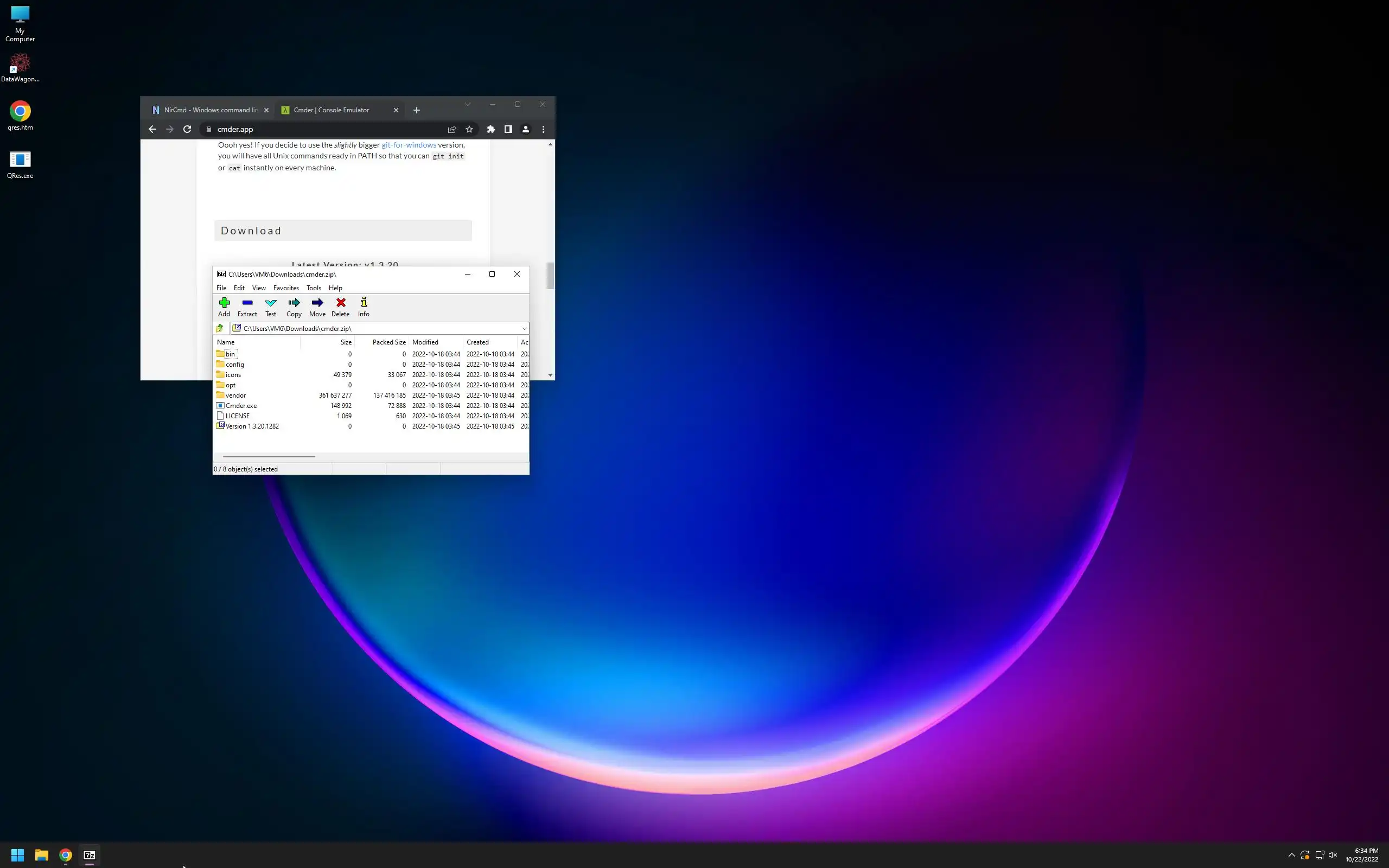This screenshot has height=868, width=1389.
Task: Open the Info icon in 7-Zip
Action: pyautogui.click(x=364, y=307)
